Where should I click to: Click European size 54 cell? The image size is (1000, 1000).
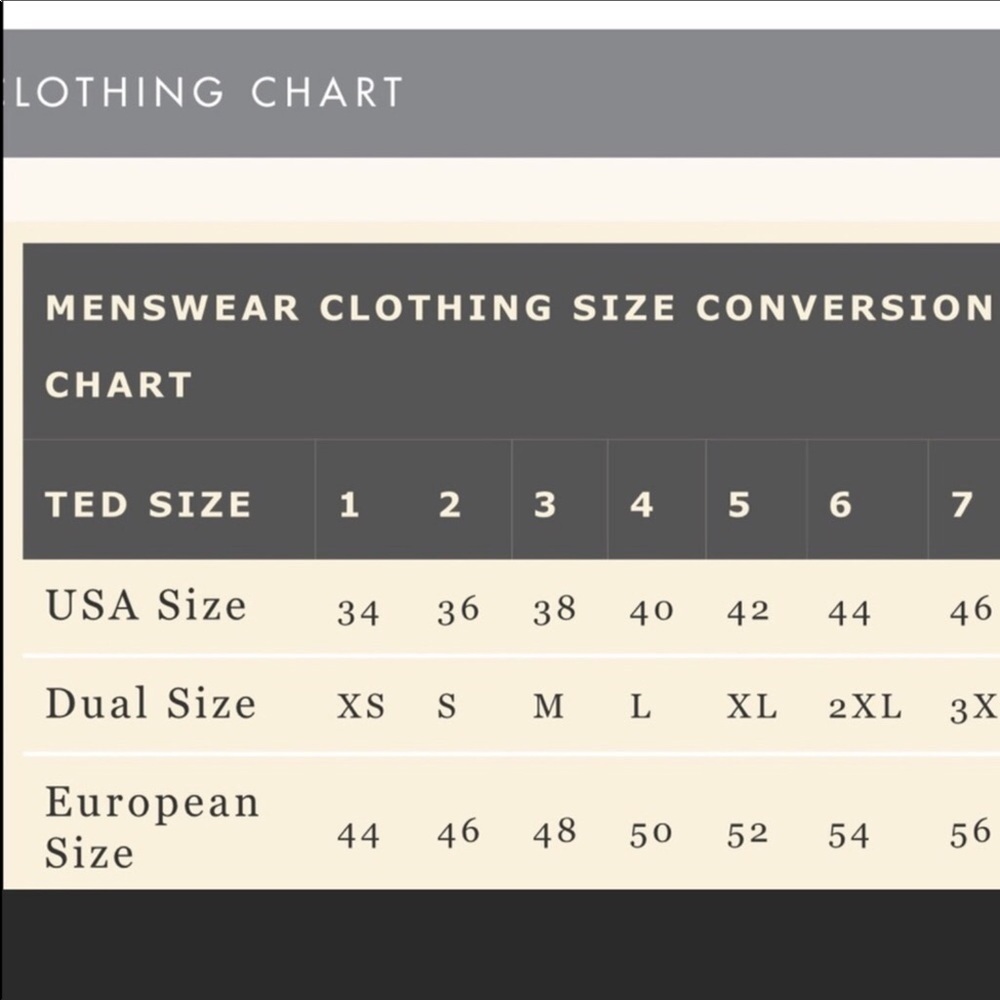click(849, 834)
